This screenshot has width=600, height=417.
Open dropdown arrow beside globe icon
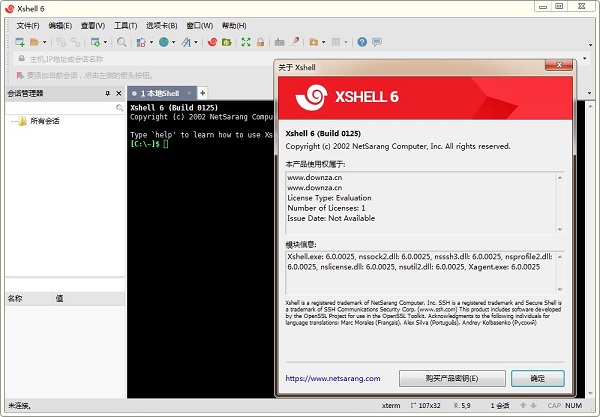174,42
